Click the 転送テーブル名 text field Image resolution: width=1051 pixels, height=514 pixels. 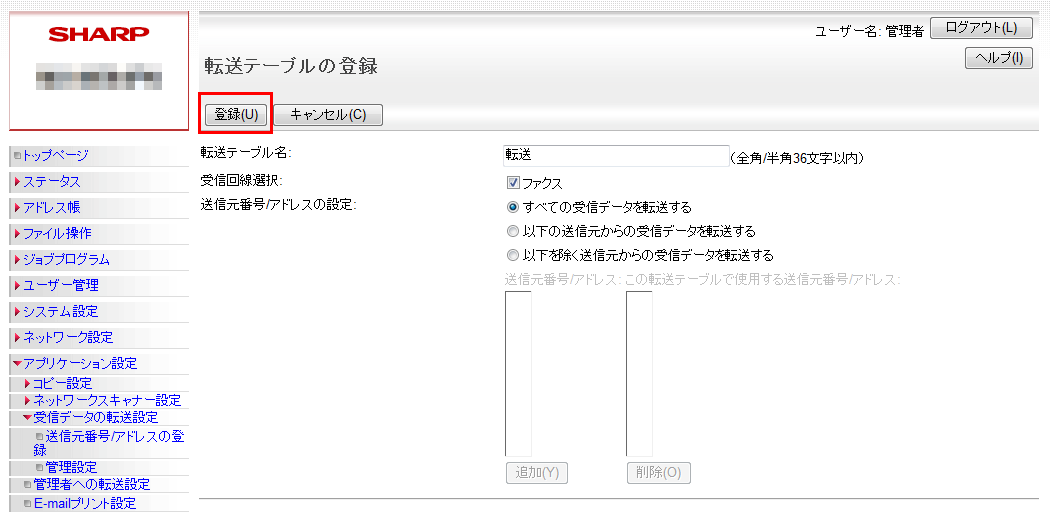click(x=616, y=155)
